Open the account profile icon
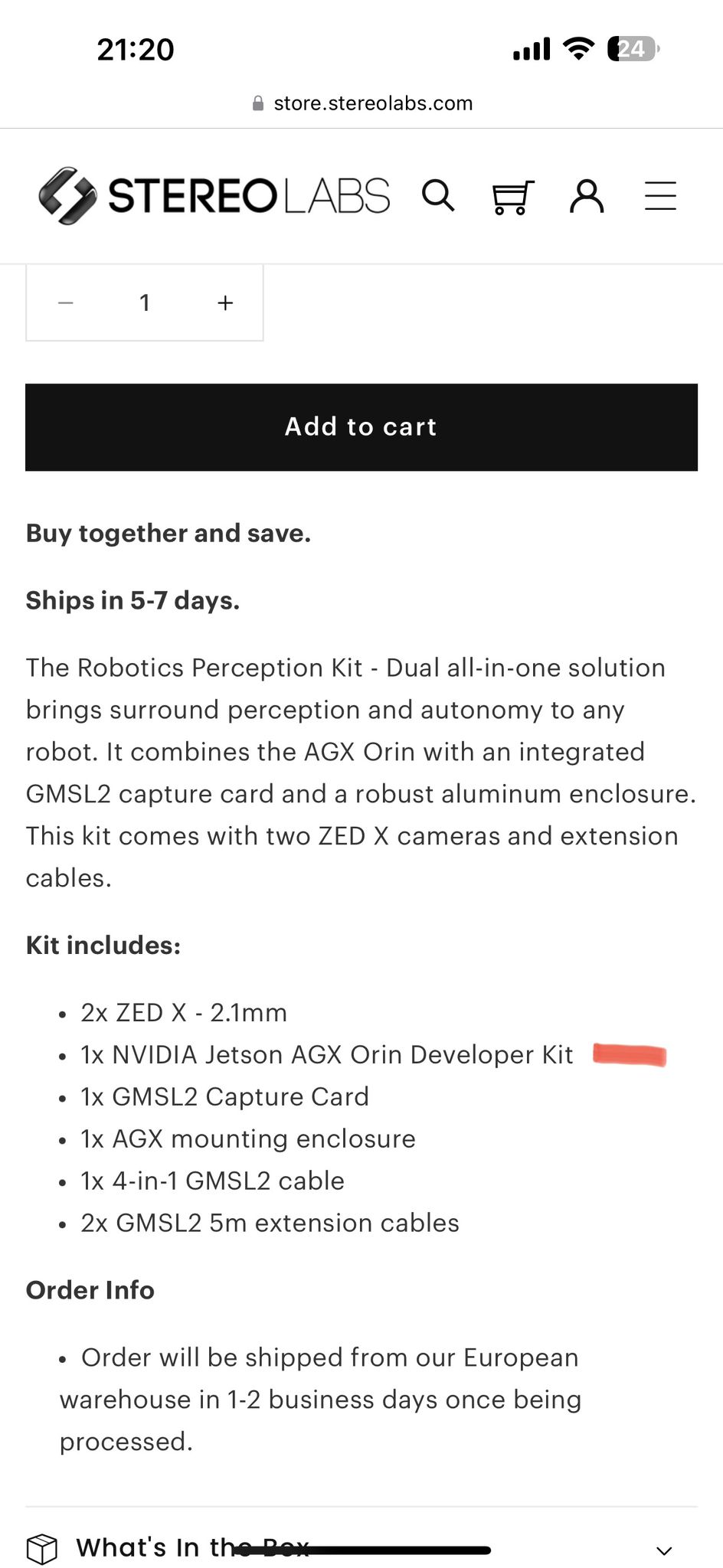 pyautogui.click(x=587, y=196)
